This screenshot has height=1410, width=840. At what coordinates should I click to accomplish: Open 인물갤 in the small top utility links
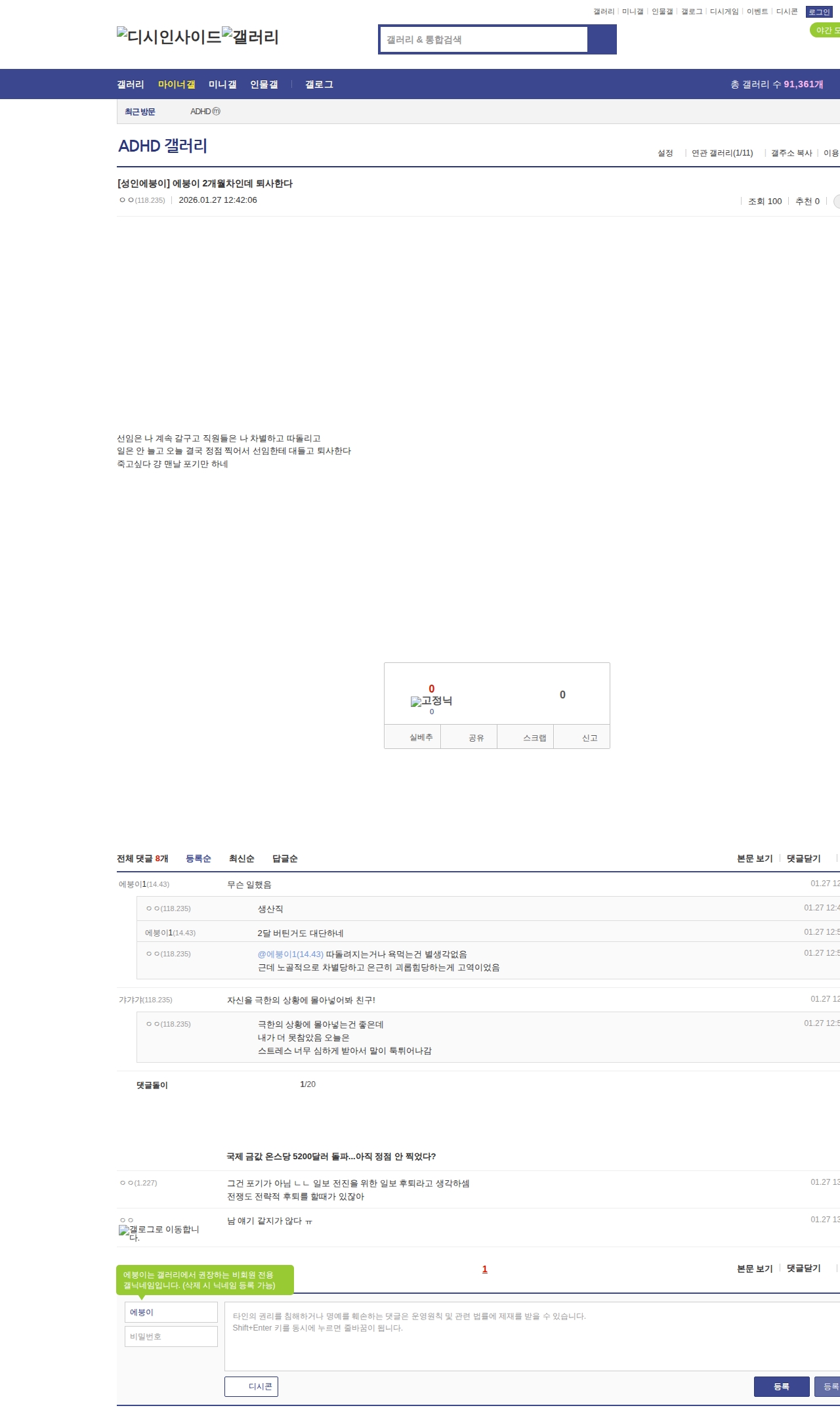[x=662, y=12]
